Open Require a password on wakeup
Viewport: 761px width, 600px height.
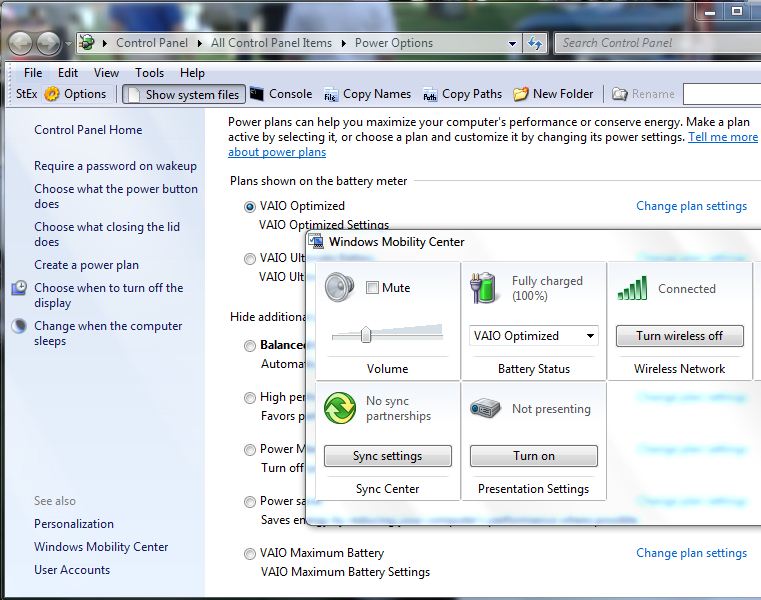click(x=116, y=166)
